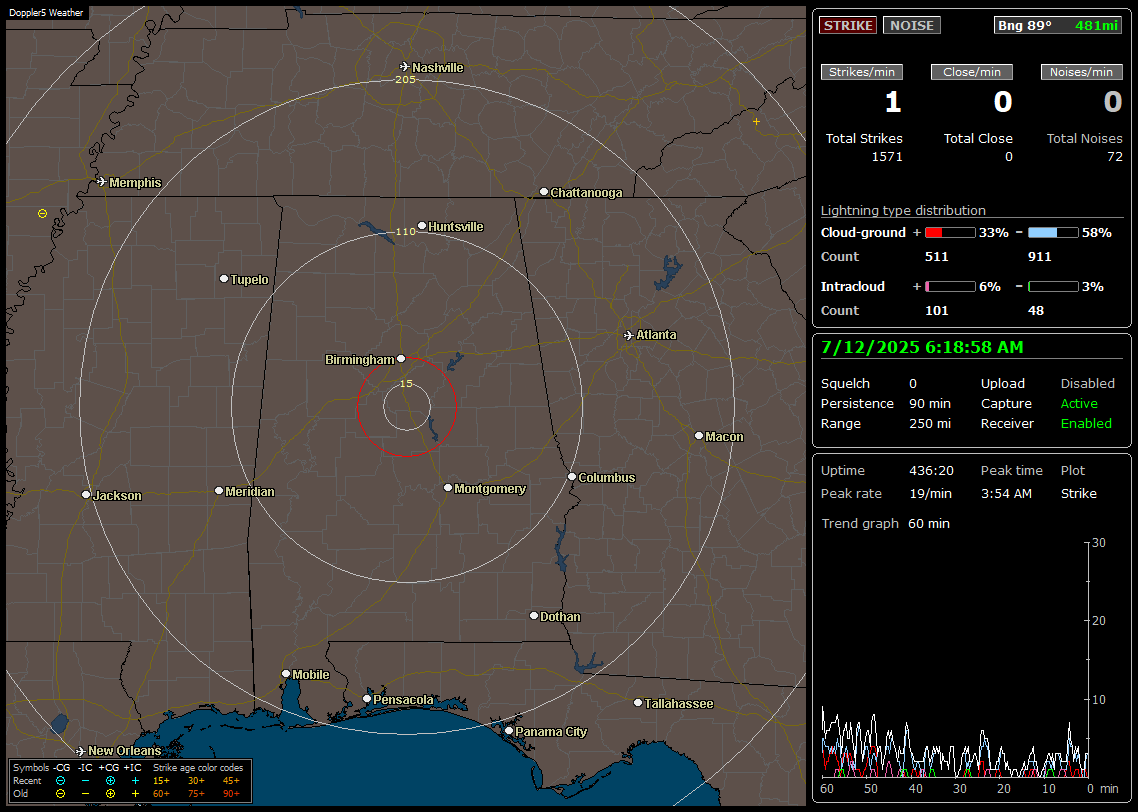The width and height of the screenshot is (1138, 812).
Task: Click the Jackson city marker
Action: [x=86, y=494]
